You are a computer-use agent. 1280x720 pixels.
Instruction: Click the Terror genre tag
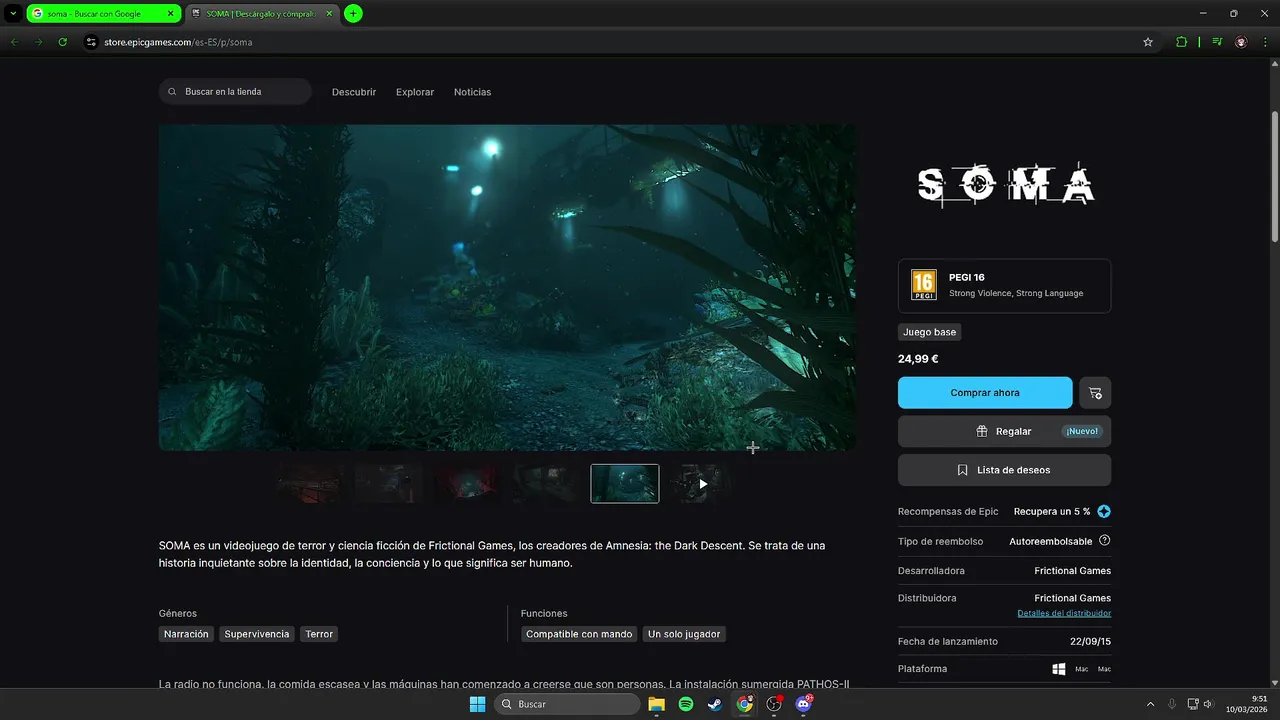(319, 634)
